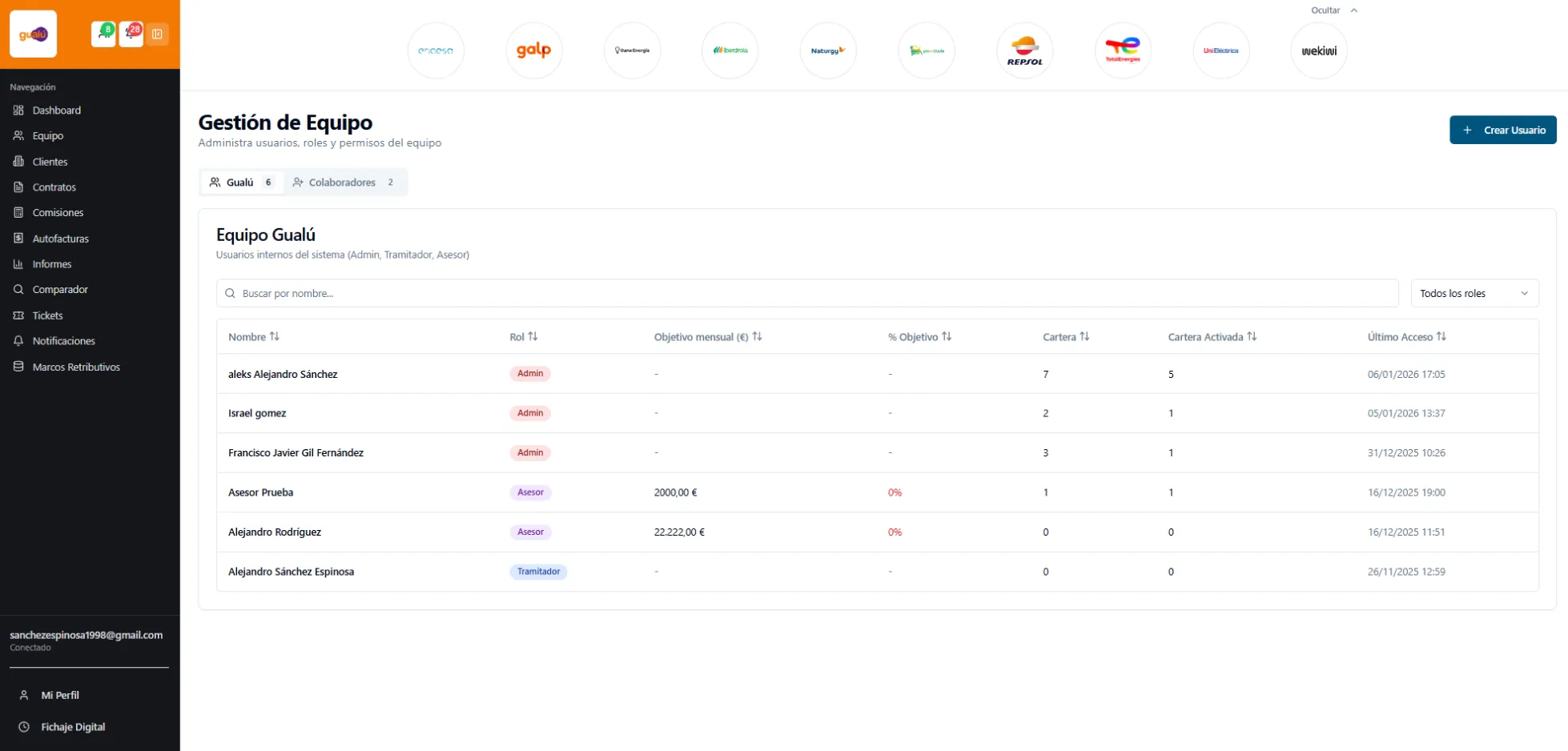Open the Todos los roles dropdown
Image resolution: width=1568 pixels, height=751 pixels.
coord(1474,293)
